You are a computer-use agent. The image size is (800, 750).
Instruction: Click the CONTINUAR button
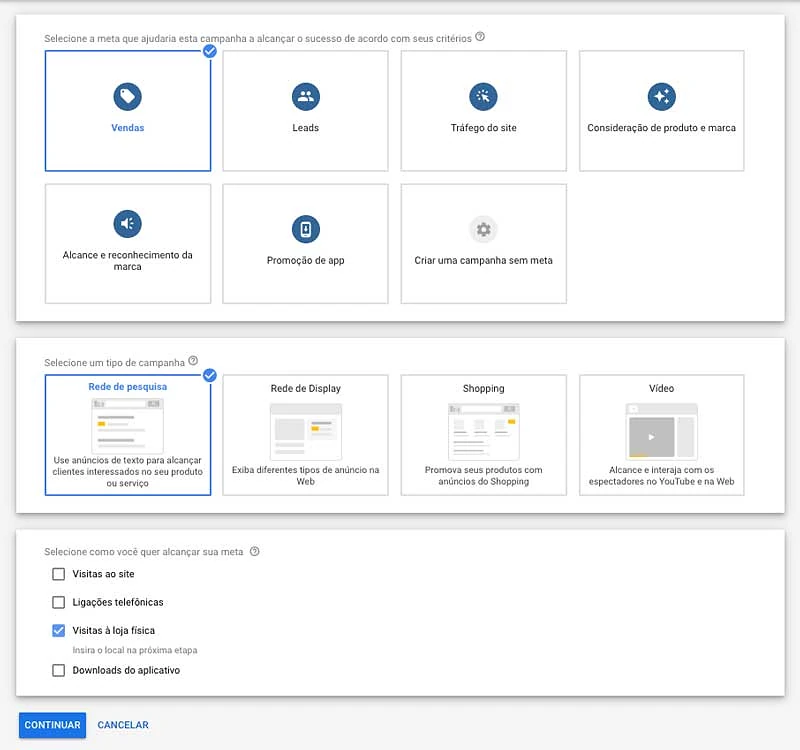(x=53, y=725)
